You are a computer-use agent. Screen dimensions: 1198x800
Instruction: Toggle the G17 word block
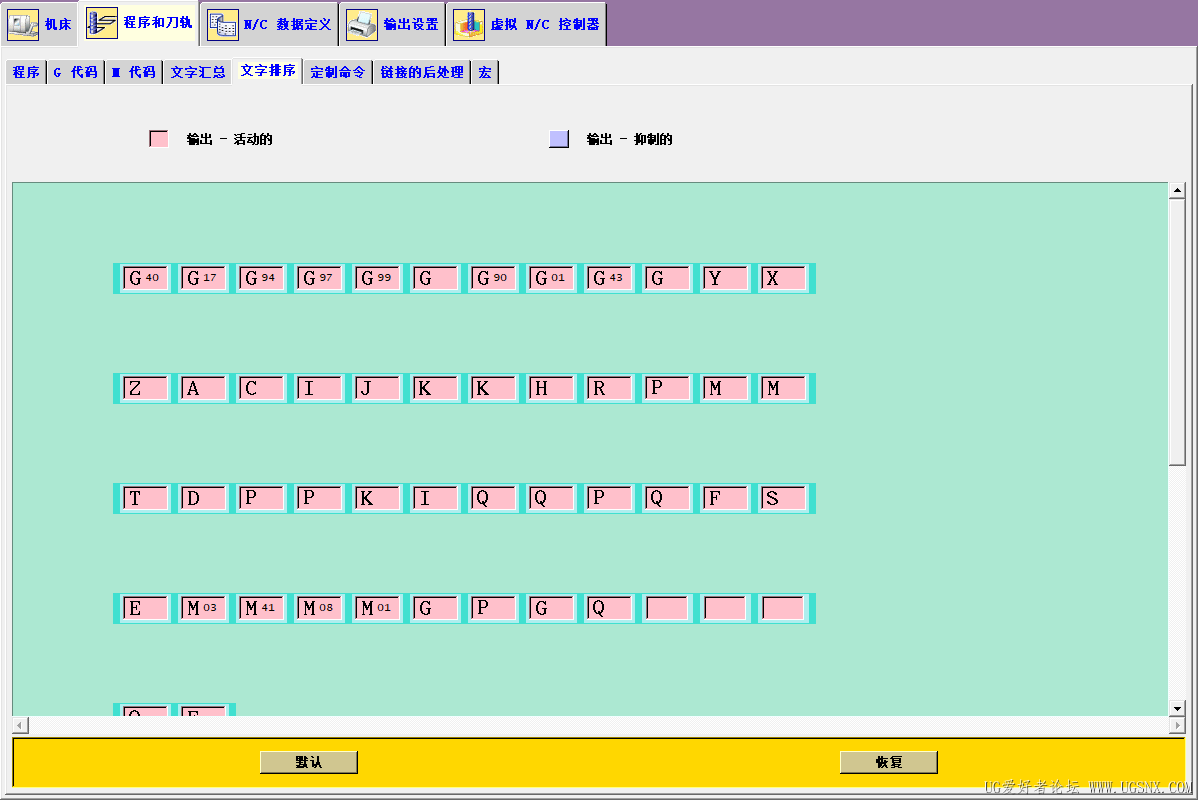[x=203, y=278]
